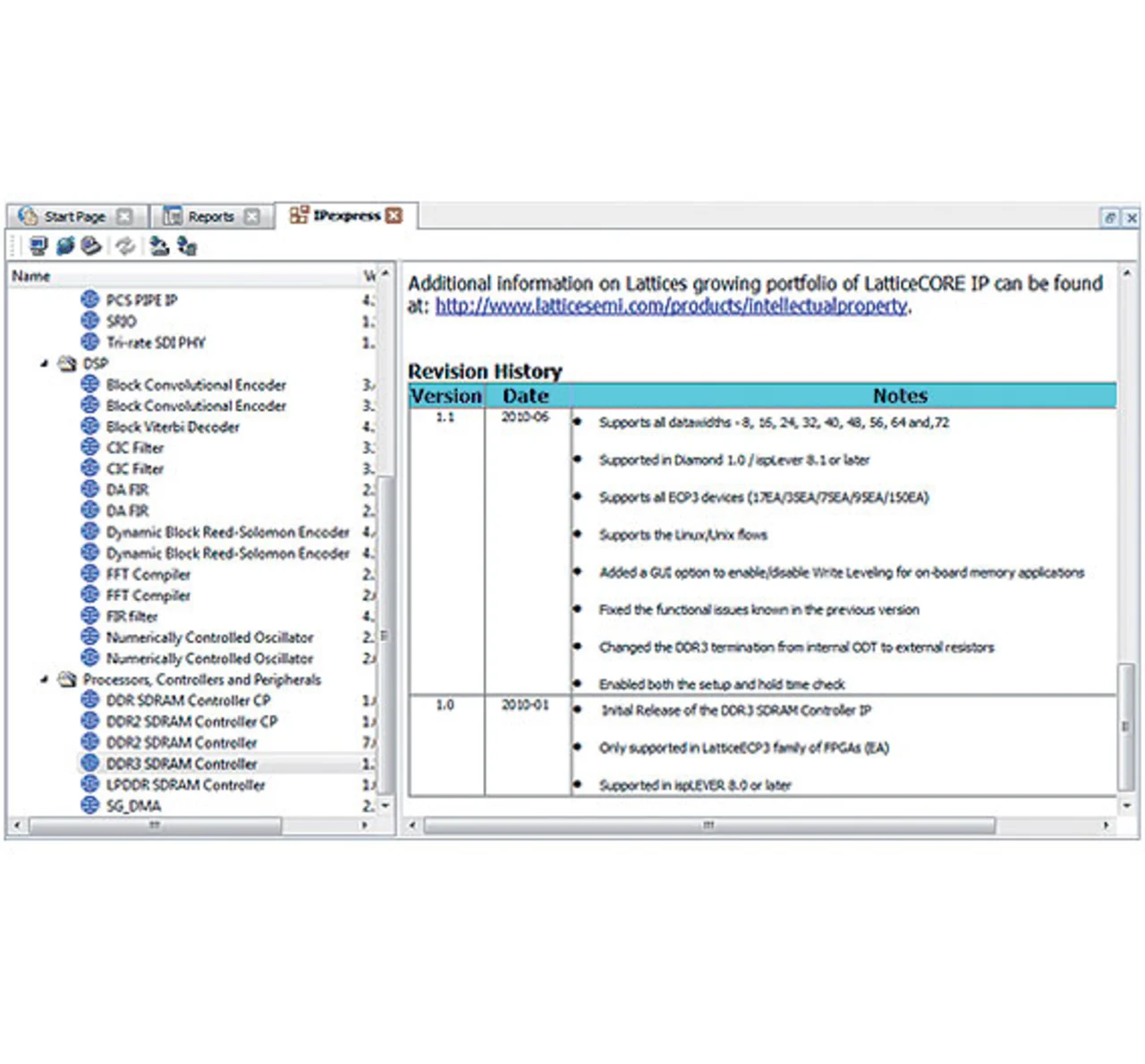Select DDR3 SDRAM Controller in the tree
This screenshot has width=1145, height=1064.
[x=182, y=764]
